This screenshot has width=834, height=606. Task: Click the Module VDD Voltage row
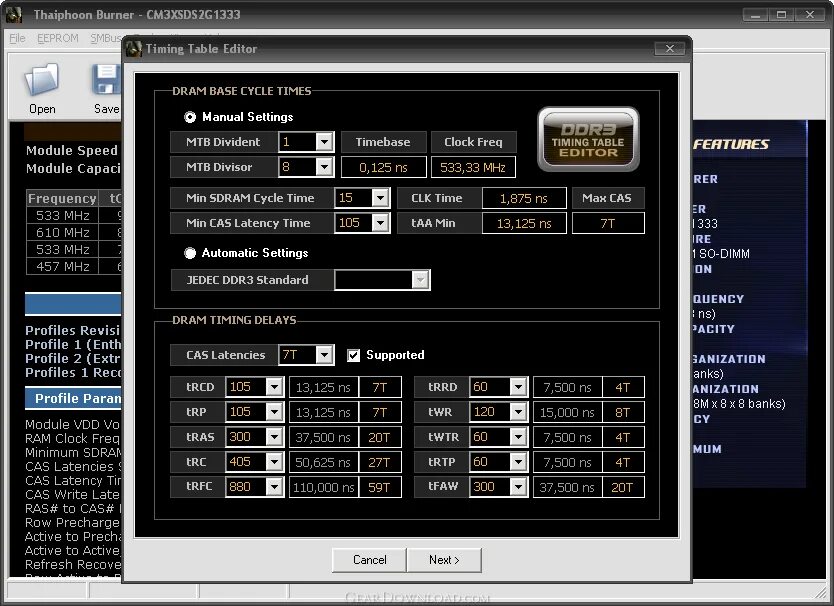(x=73, y=425)
